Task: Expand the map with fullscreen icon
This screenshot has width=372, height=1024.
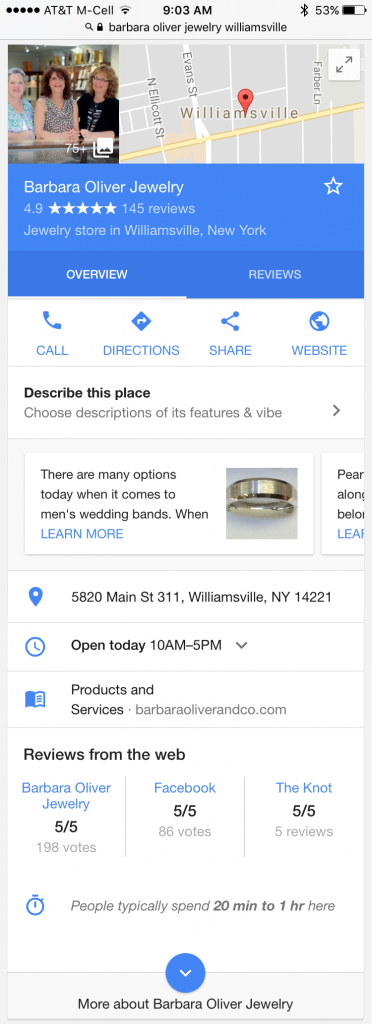Action: click(345, 65)
